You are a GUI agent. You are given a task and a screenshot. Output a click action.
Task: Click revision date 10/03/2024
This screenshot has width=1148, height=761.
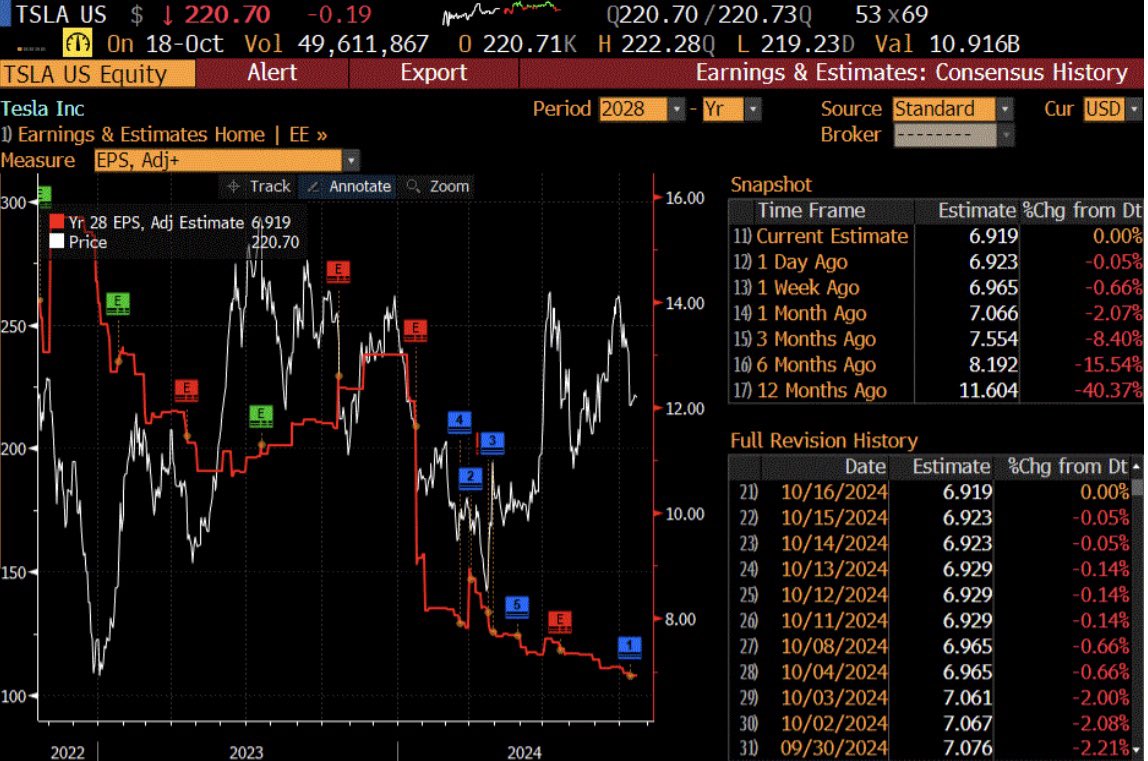coord(834,697)
